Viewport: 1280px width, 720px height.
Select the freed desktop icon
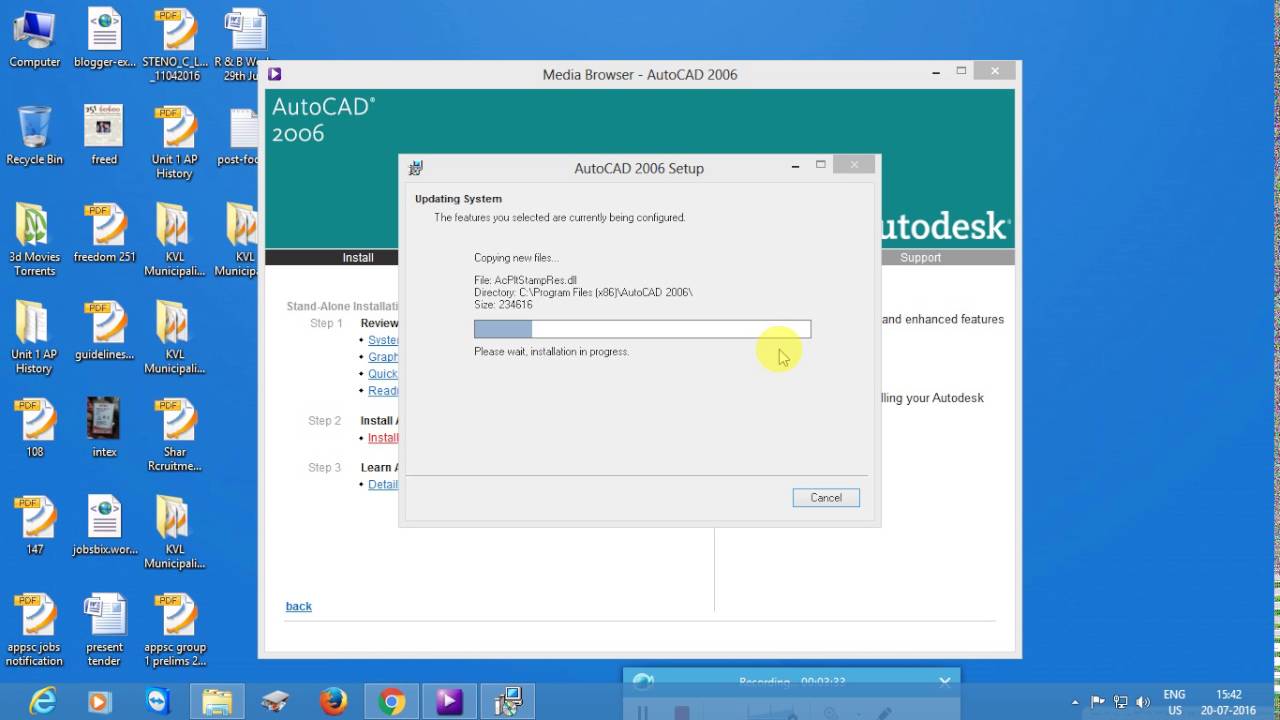[x=104, y=135]
